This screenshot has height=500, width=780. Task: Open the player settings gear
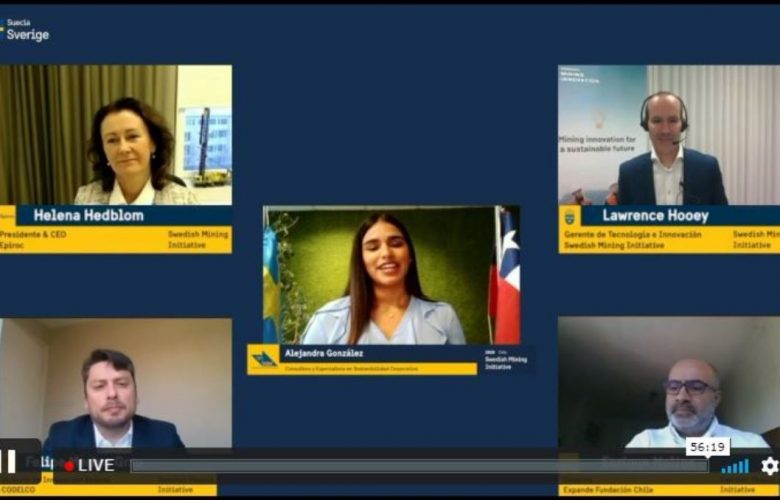pyautogui.click(x=768, y=465)
